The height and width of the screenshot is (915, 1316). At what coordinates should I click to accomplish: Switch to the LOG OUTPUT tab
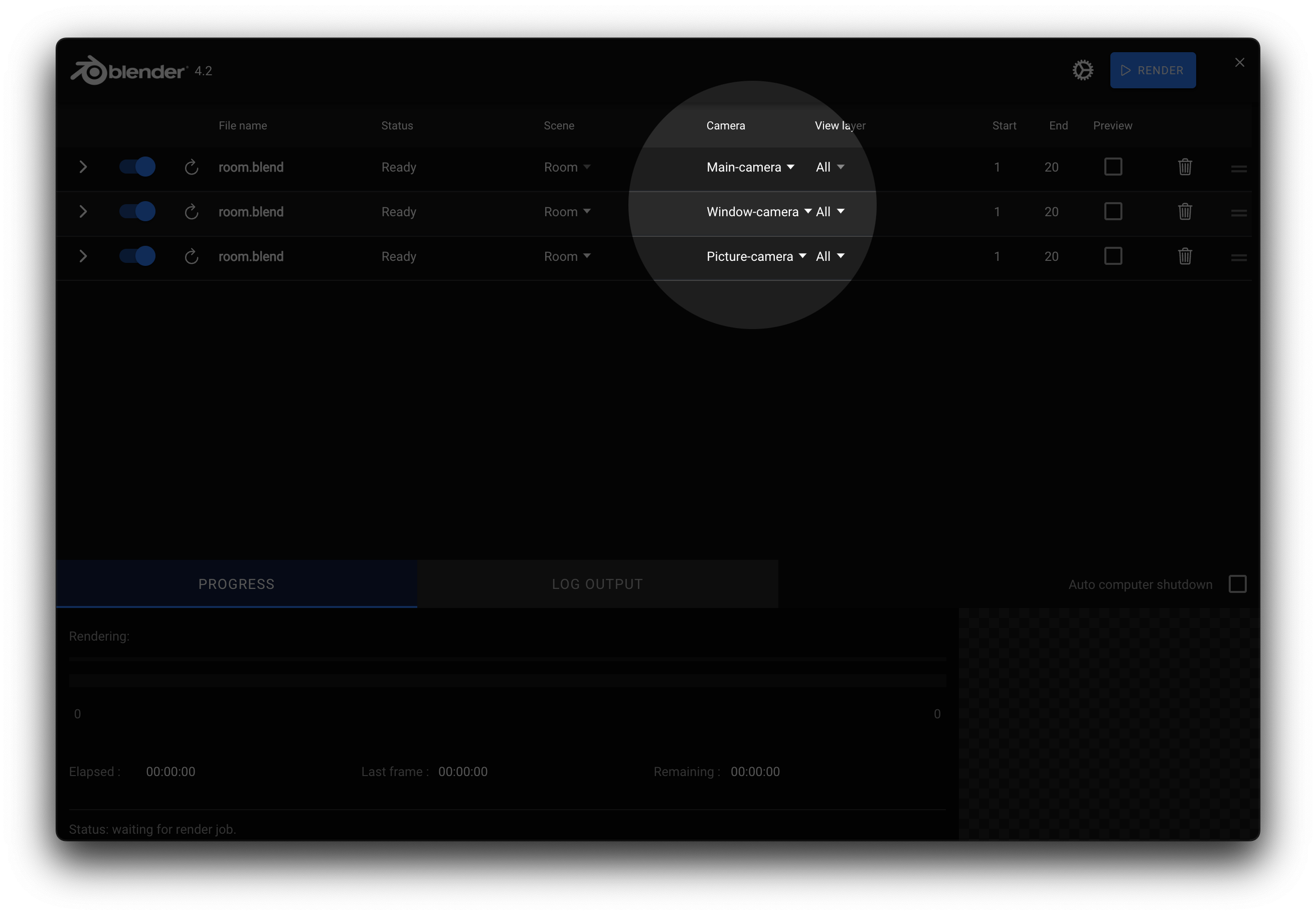point(597,584)
